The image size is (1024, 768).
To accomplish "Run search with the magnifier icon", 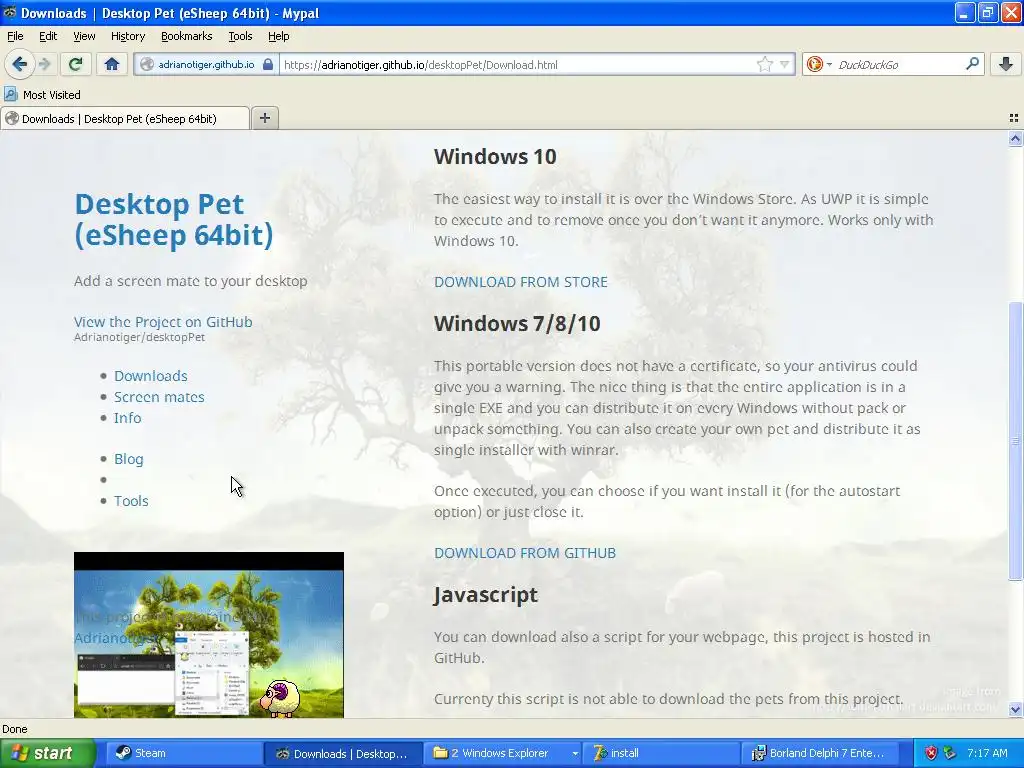I will coord(972,64).
